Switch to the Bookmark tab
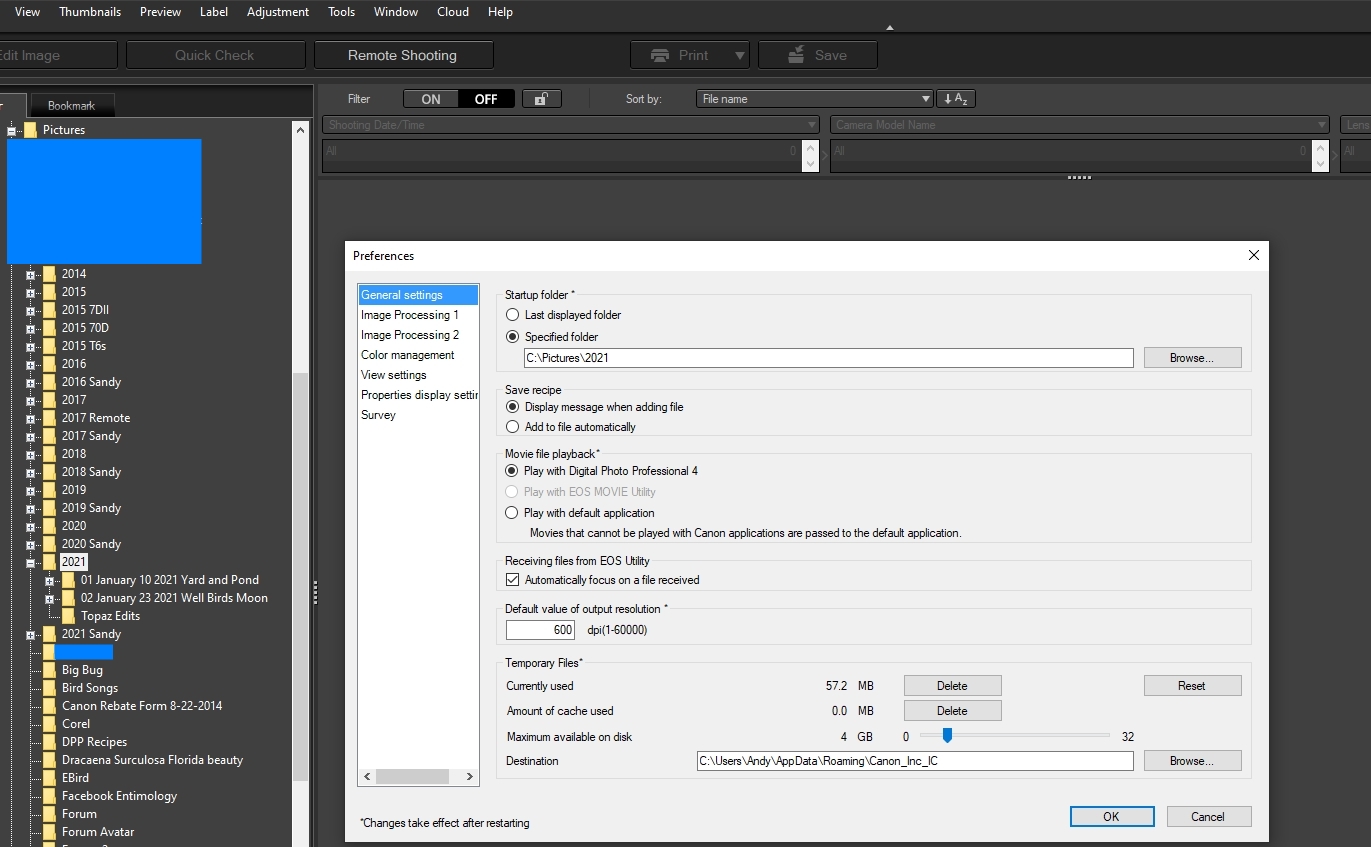The height and width of the screenshot is (847, 1371). [72, 104]
